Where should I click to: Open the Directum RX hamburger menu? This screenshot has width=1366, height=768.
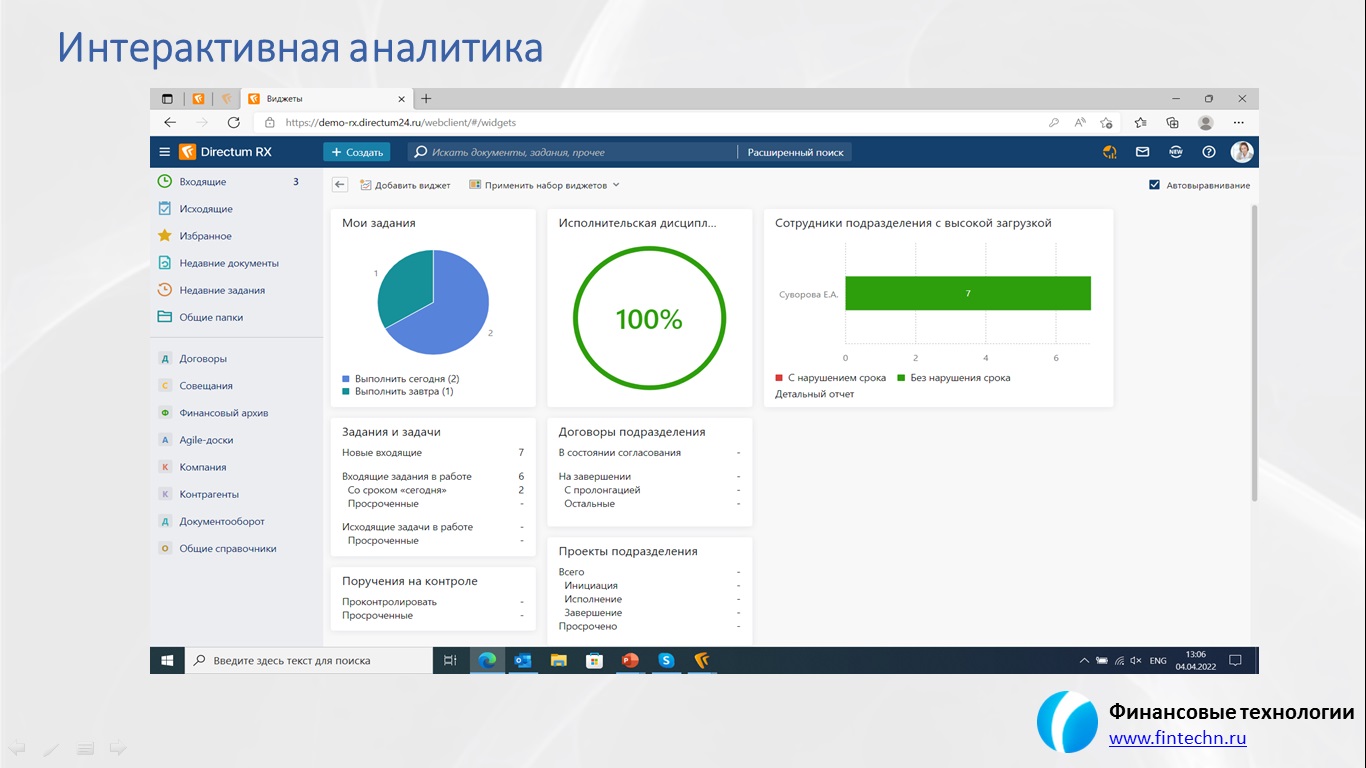tap(165, 152)
